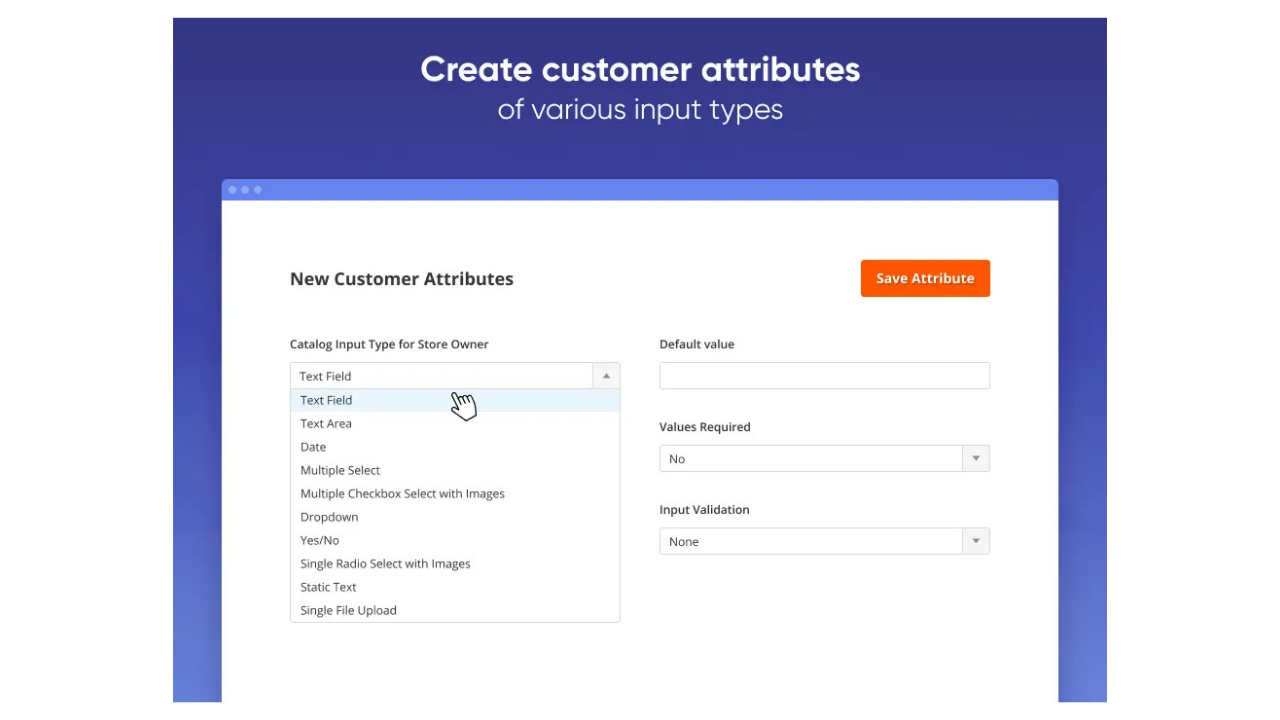Click the Input Validation field showing None
Image resolution: width=1280 pixels, height=720 pixels.
[810, 541]
